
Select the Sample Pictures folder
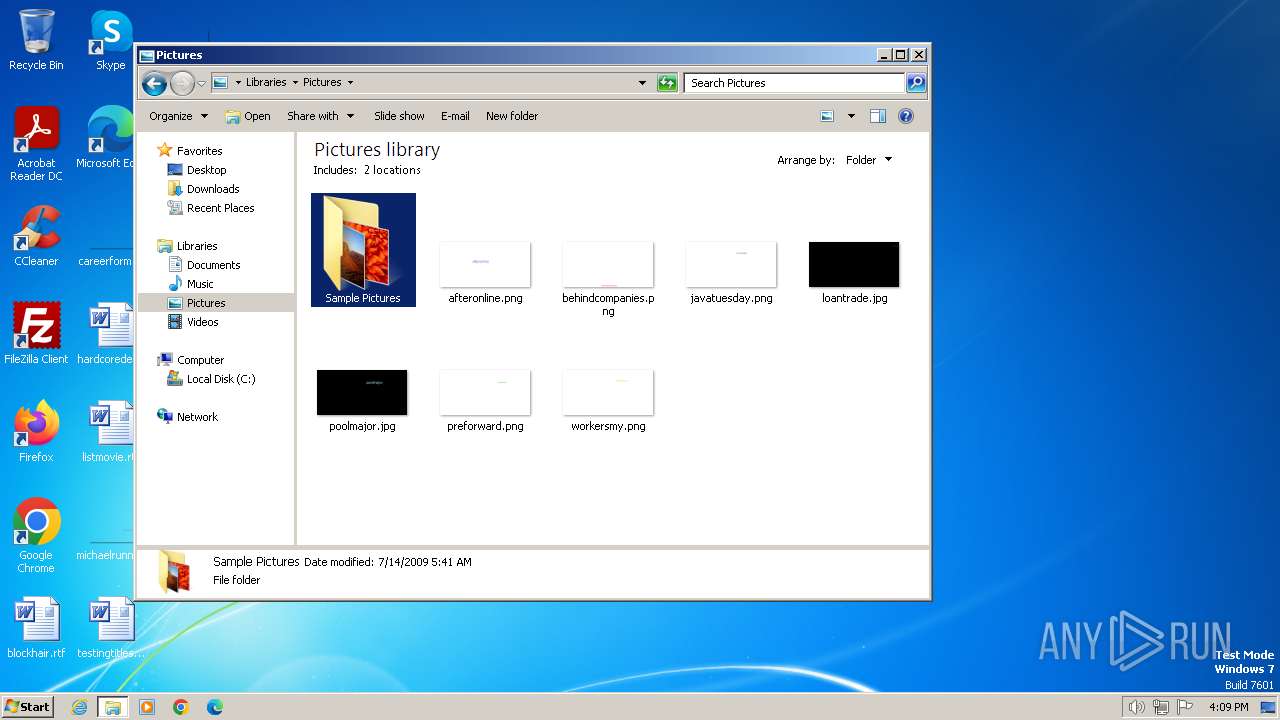click(x=363, y=250)
